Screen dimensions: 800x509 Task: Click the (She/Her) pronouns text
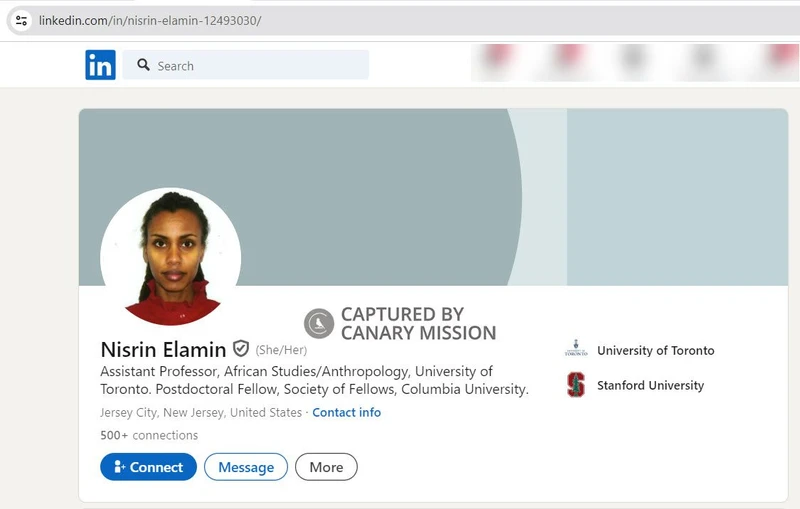coord(281,350)
